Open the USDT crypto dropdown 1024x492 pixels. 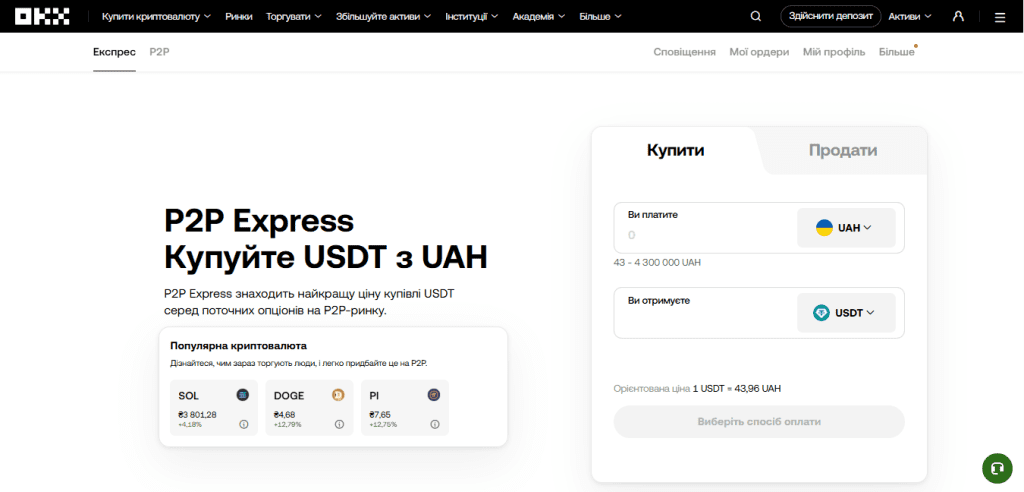point(846,313)
